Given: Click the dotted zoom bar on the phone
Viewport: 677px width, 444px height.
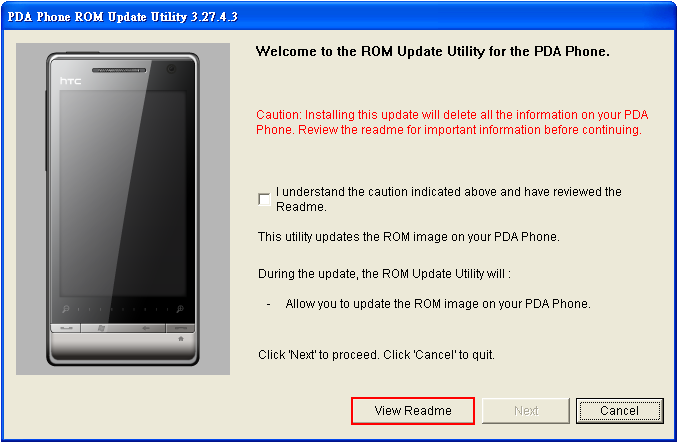Looking at the screenshot, I should (123, 309).
